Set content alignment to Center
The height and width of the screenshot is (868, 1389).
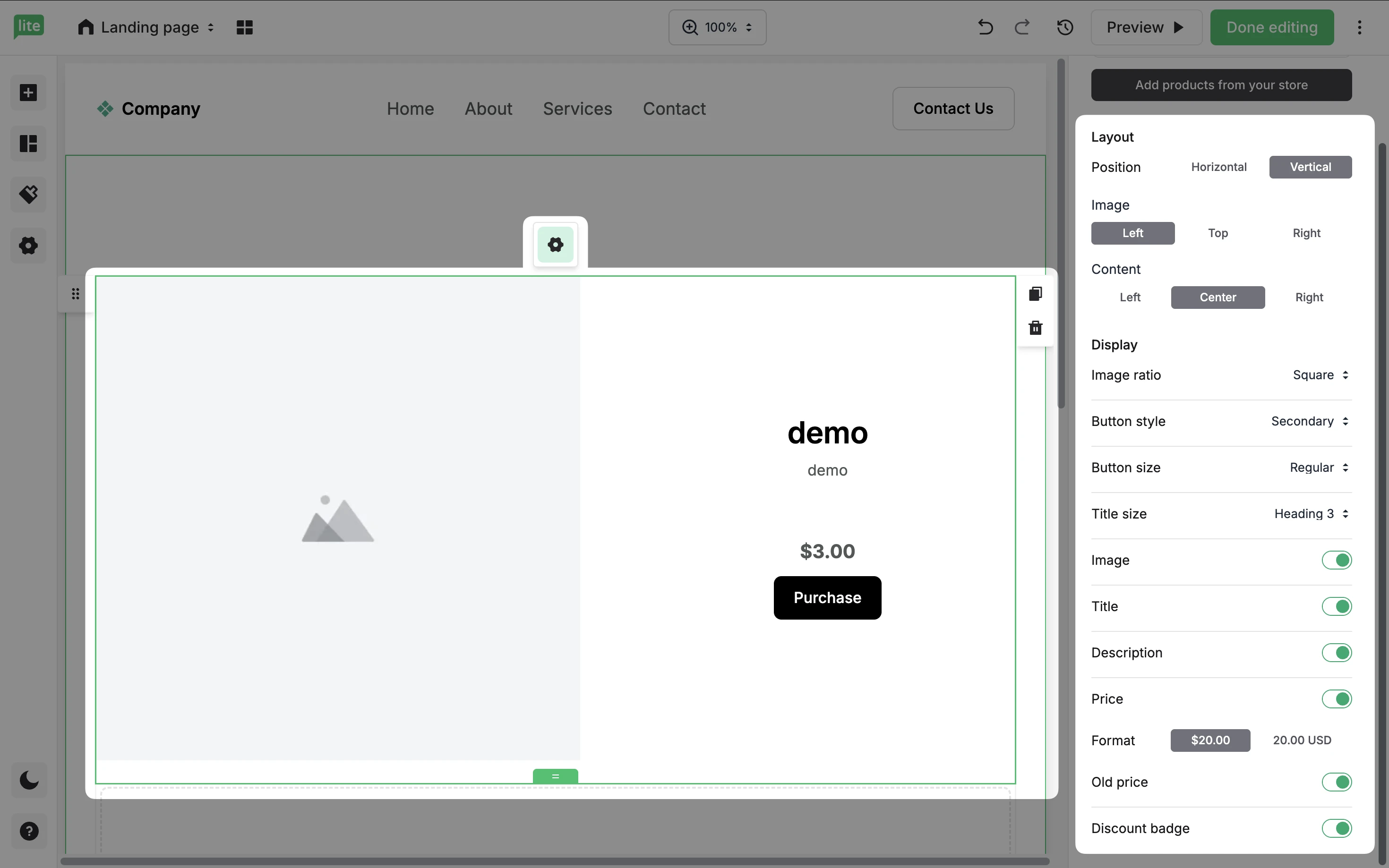tap(1218, 298)
